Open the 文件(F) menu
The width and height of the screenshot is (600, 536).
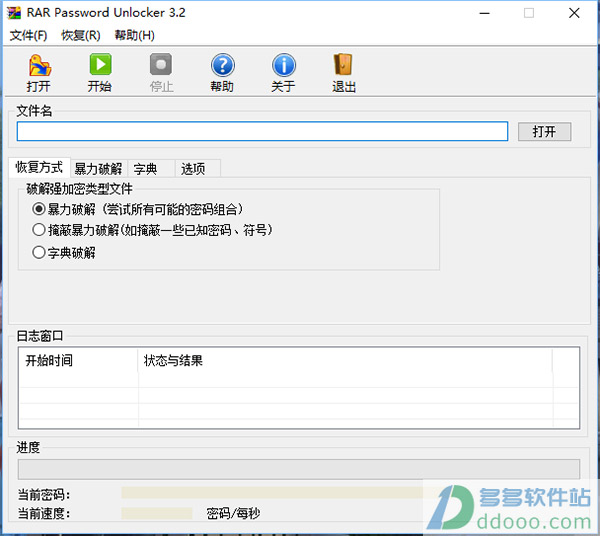[28, 35]
